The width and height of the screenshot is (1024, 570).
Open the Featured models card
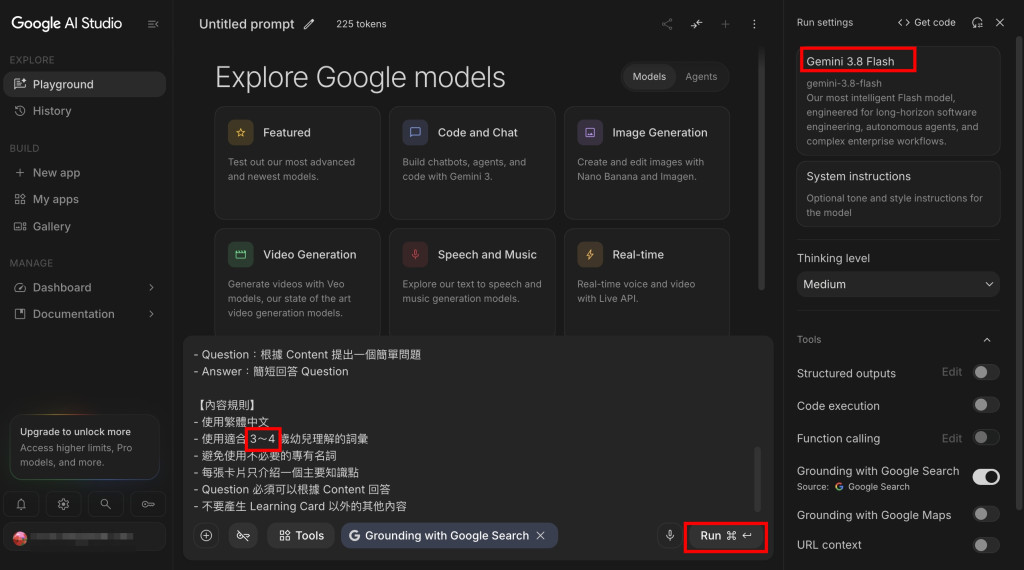click(297, 163)
